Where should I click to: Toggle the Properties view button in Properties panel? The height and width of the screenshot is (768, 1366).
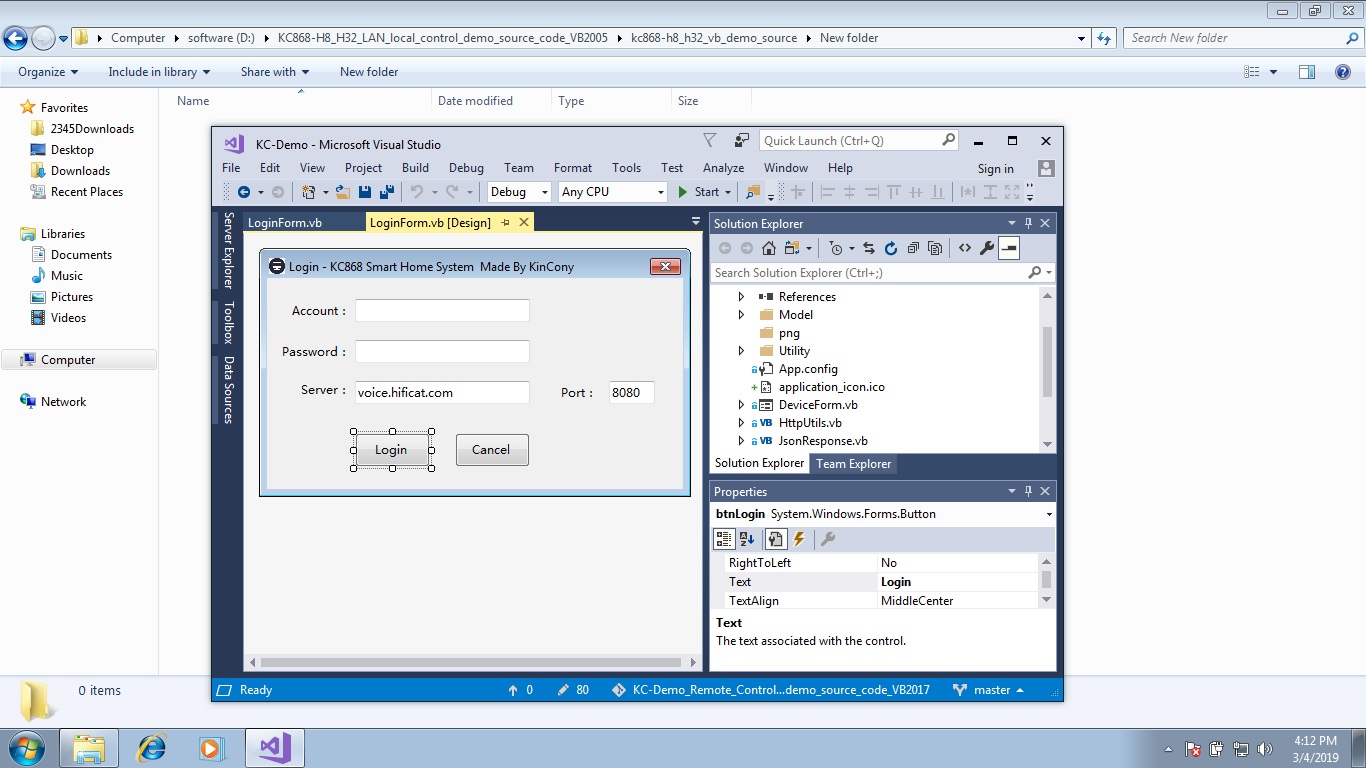[x=775, y=539]
